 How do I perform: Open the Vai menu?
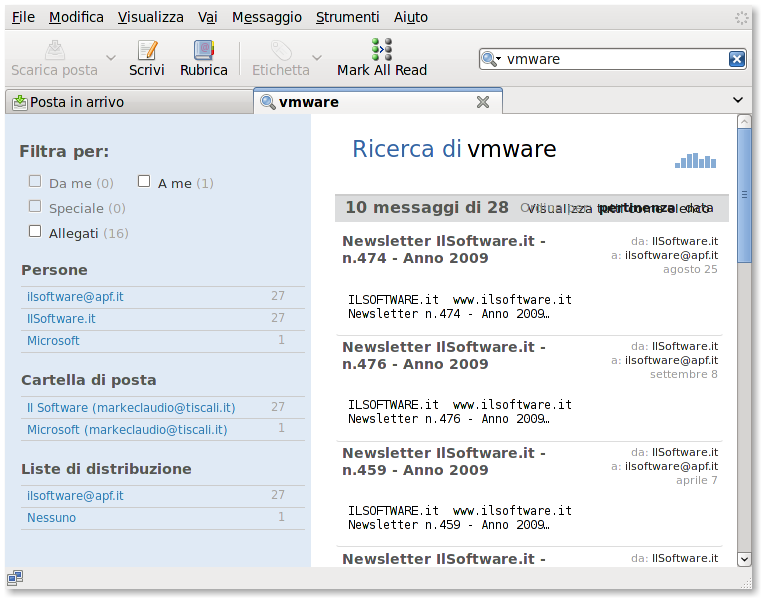(207, 17)
